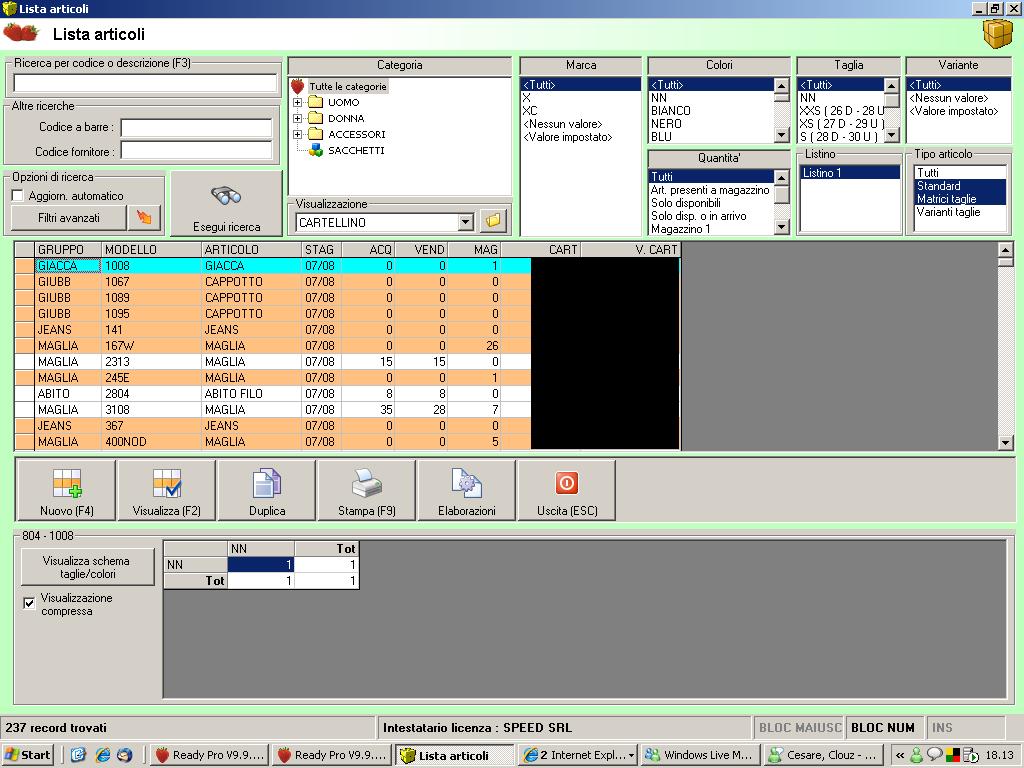The height and width of the screenshot is (768, 1024).
Task: Select XXS size in Taglia list
Action: [x=842, y=111]
